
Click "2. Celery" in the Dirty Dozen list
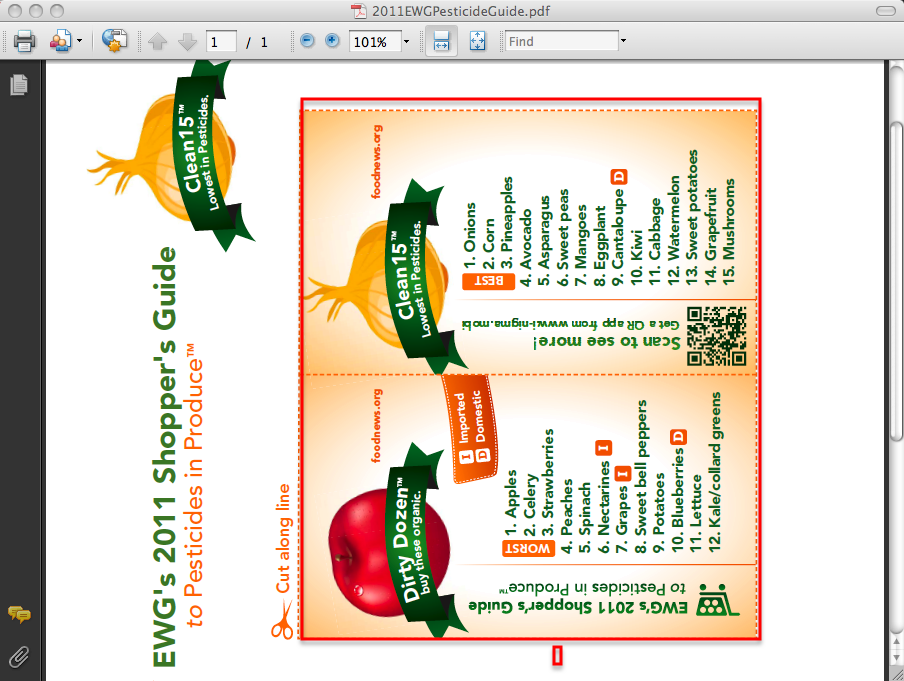pyautogui.click(x=530, y=505)
